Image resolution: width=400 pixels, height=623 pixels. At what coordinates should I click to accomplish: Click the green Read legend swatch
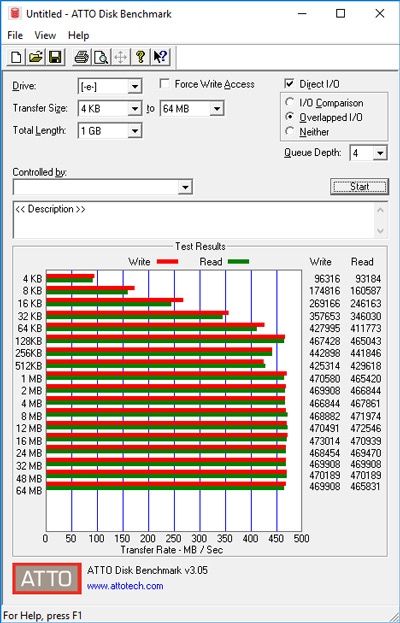click(x=238, y=262)
